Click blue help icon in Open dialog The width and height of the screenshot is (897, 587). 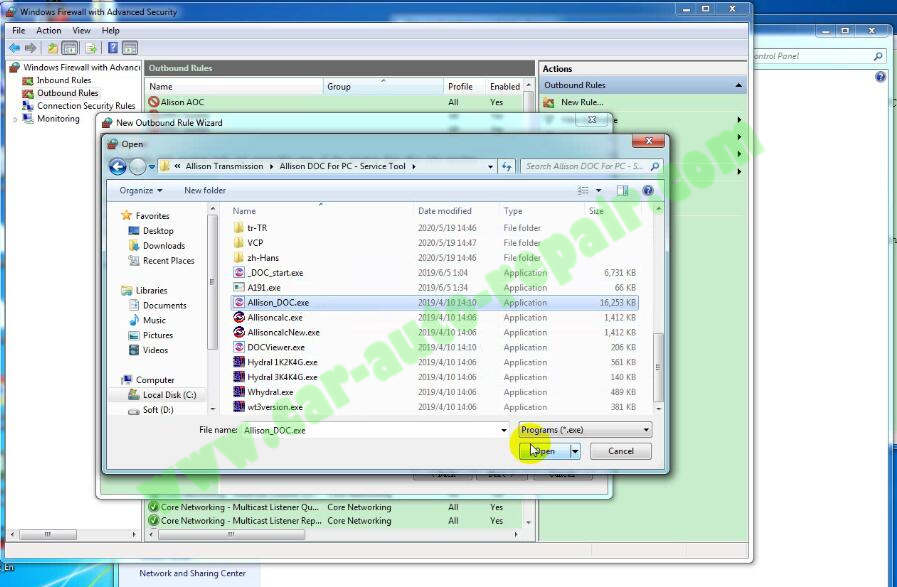point(648,191)
